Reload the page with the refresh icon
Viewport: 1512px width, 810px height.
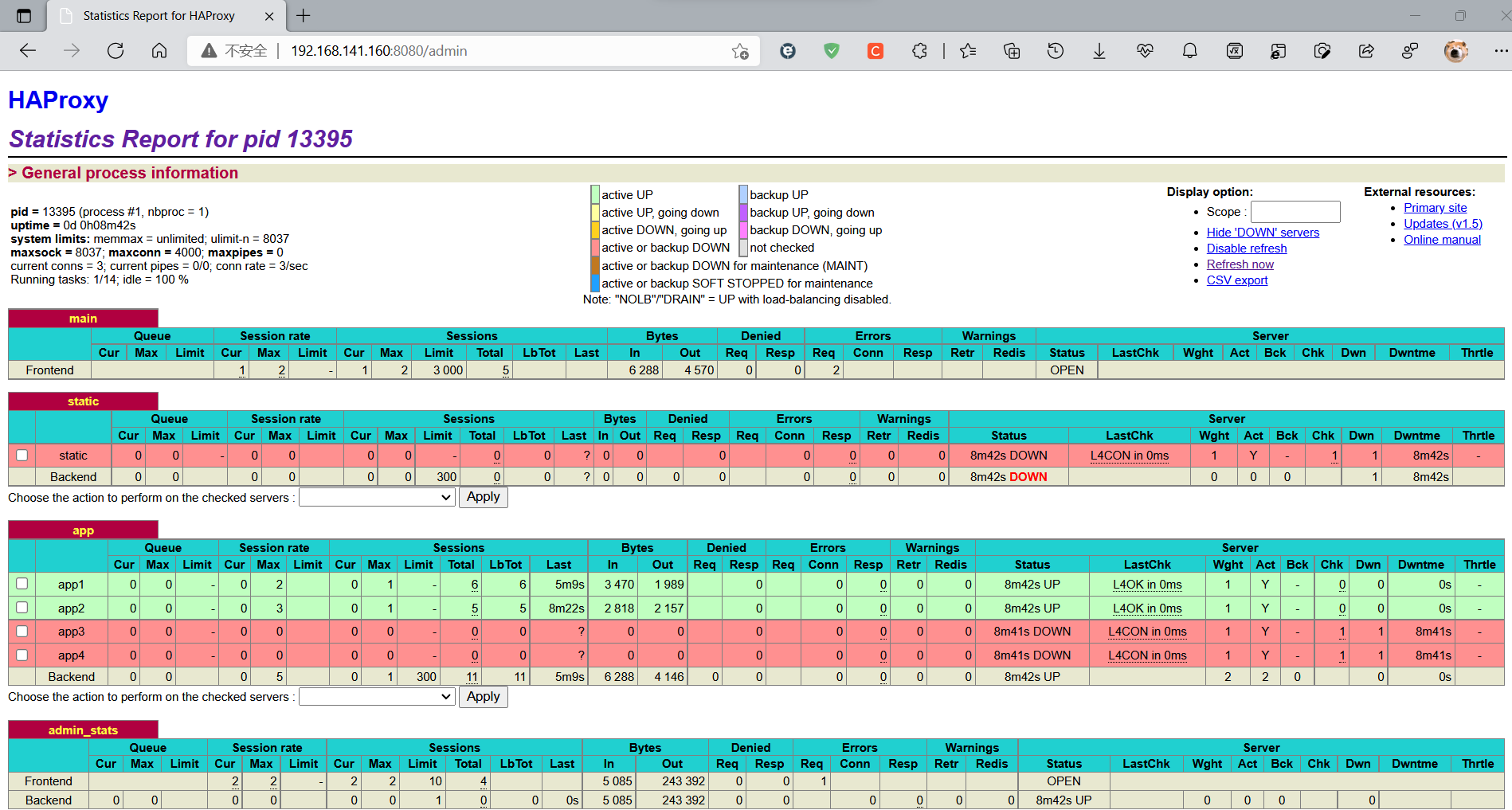pos(116,51)
